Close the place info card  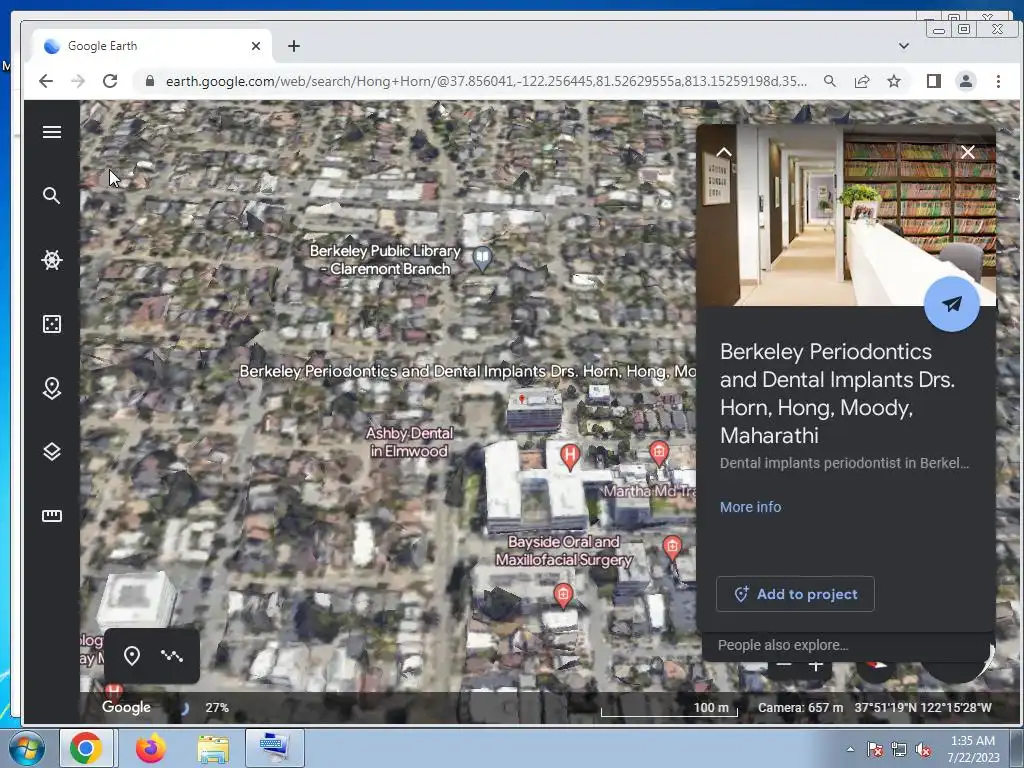[x=968, y=152]
